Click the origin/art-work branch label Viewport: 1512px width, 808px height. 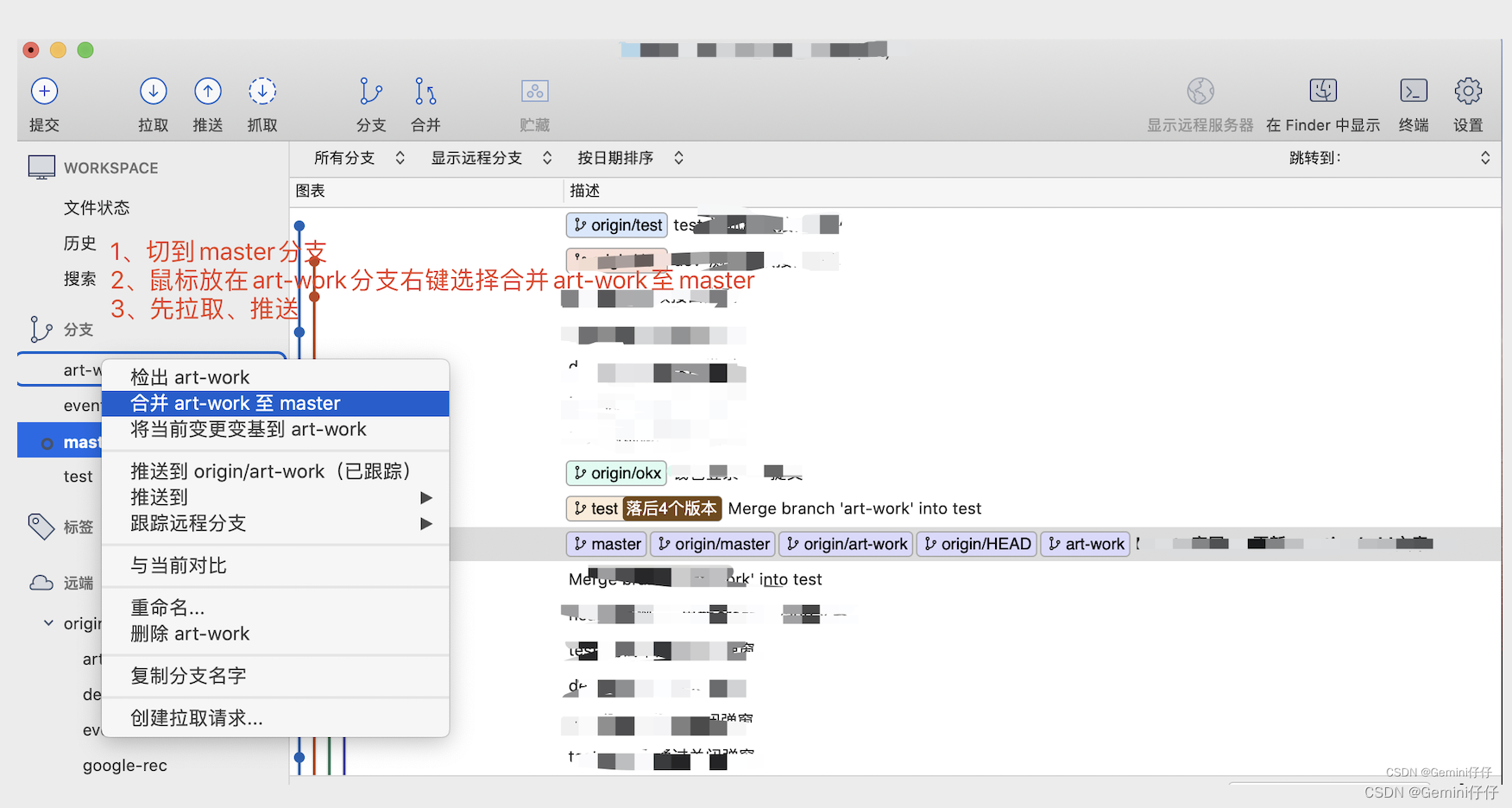[846, 544]
